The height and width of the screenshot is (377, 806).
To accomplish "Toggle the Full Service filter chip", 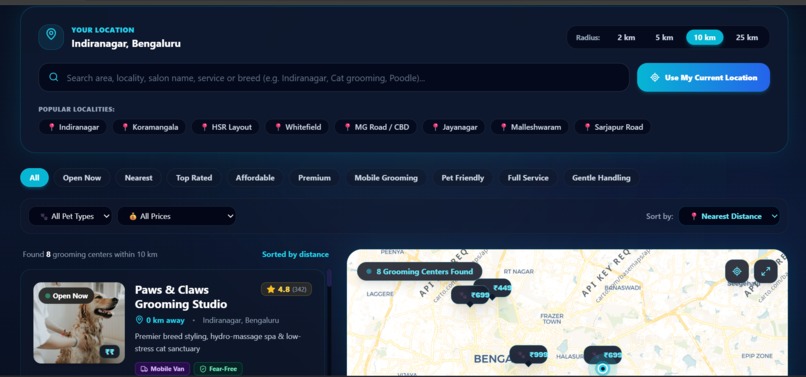I will tap(528, 178).
